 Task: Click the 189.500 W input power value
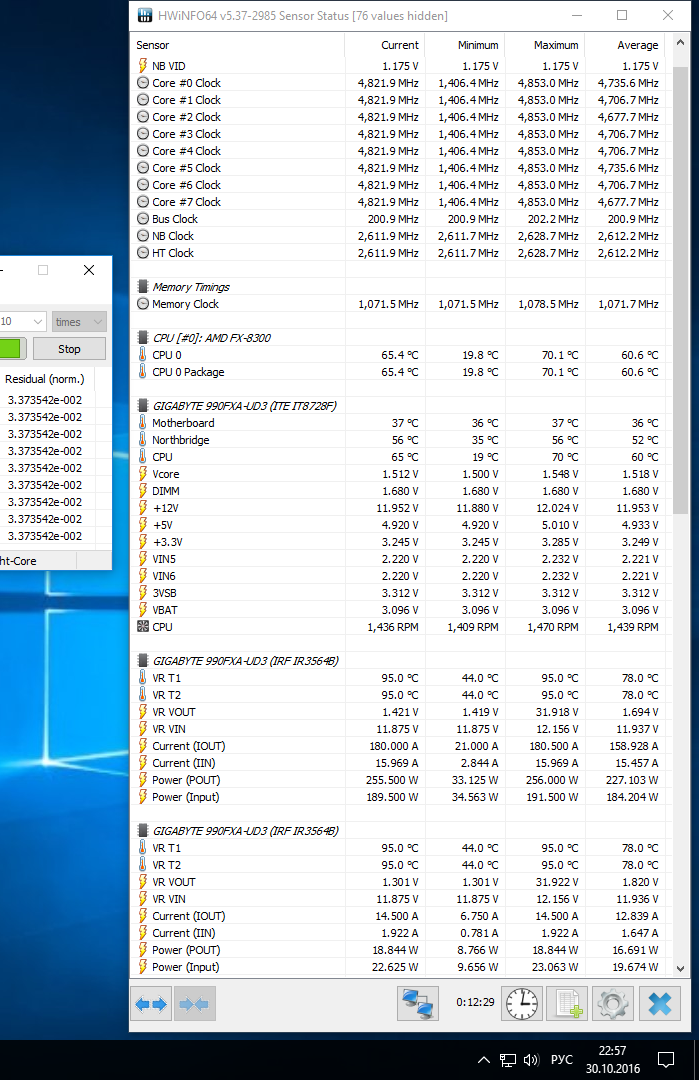392,797
